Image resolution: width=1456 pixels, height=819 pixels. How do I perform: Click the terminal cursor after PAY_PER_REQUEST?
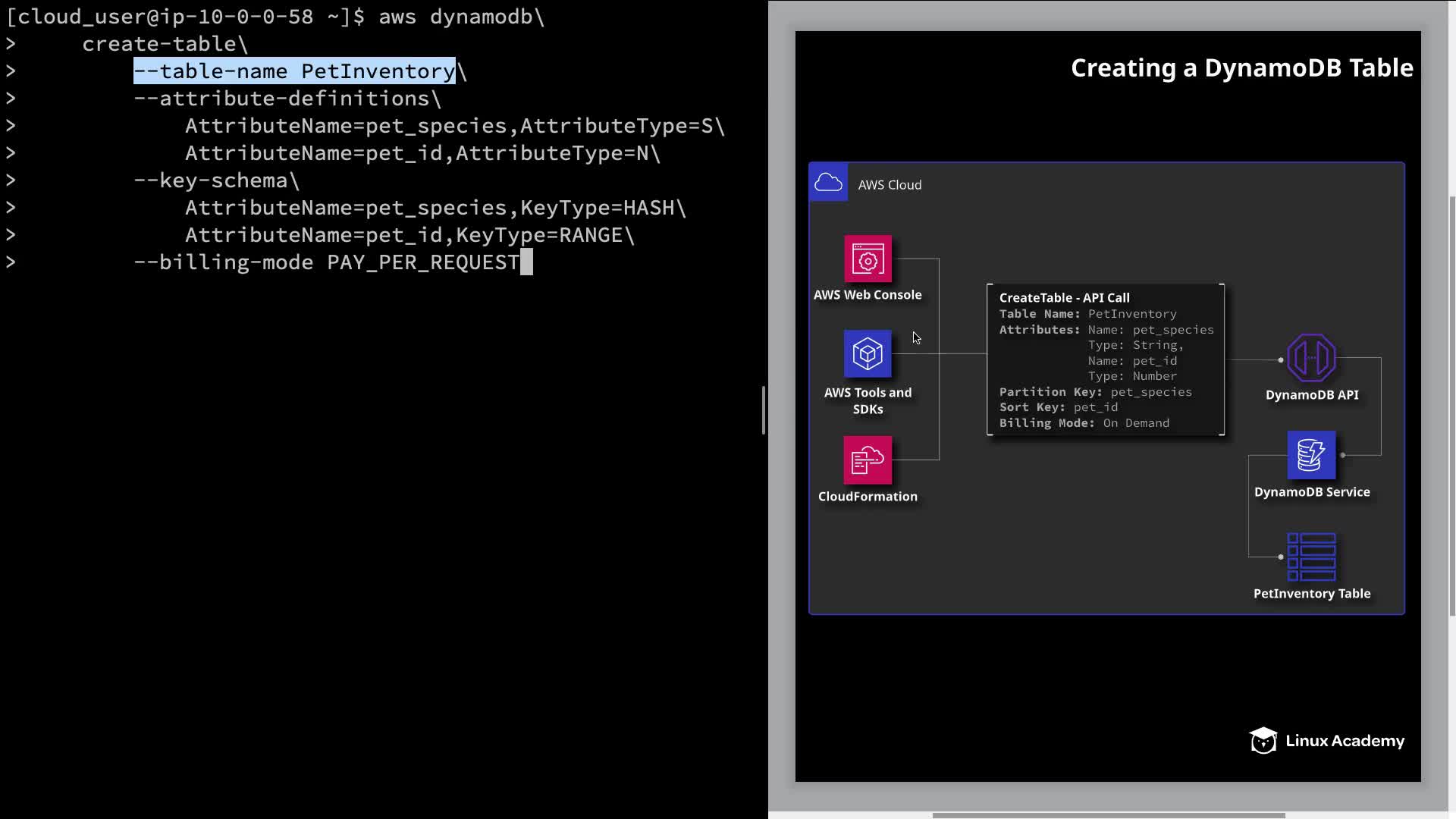pos(526,262)
